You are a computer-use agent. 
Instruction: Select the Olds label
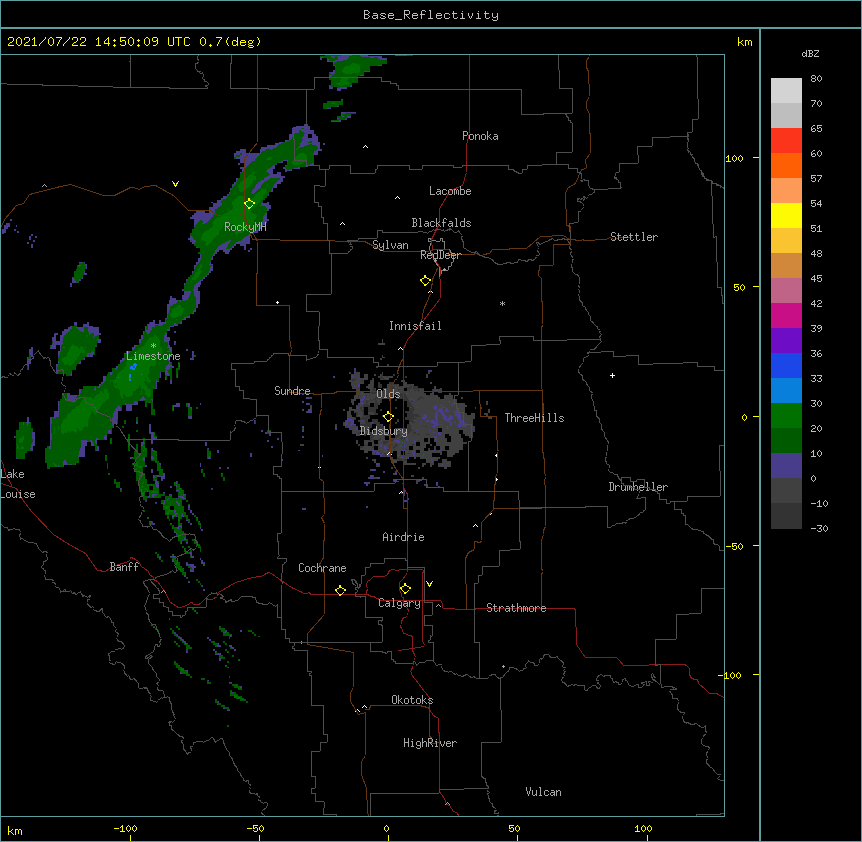point(388,394)
